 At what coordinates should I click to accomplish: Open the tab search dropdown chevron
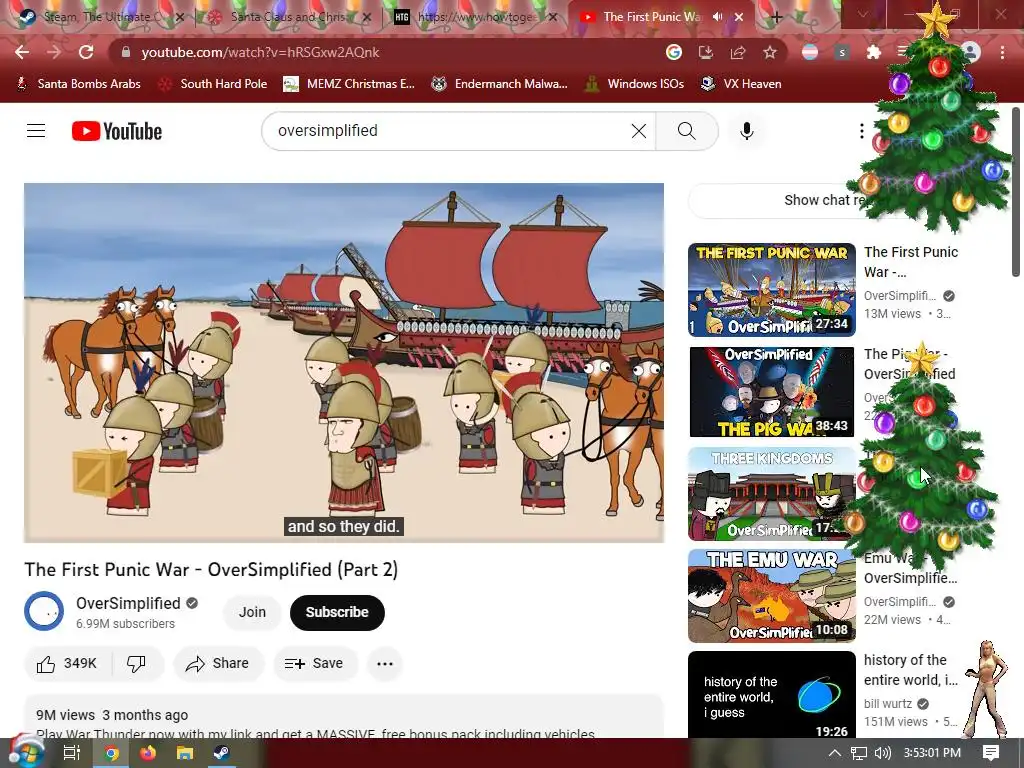coord(863,14)
